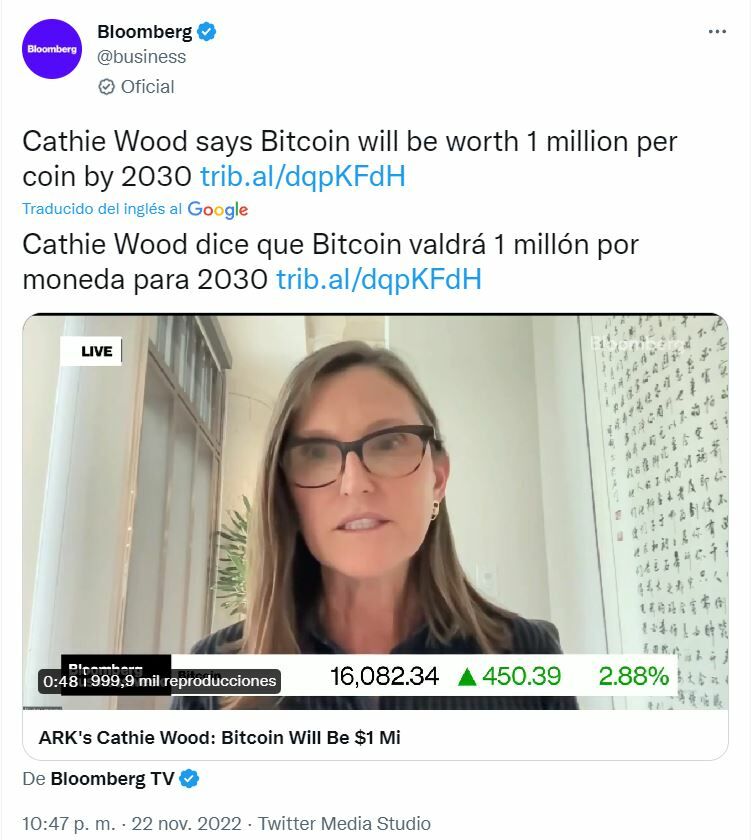This screenshot has width=751, height=840.
Task: Play the Cathie Wood video thumbnail
Action: [x=375, y=512]
